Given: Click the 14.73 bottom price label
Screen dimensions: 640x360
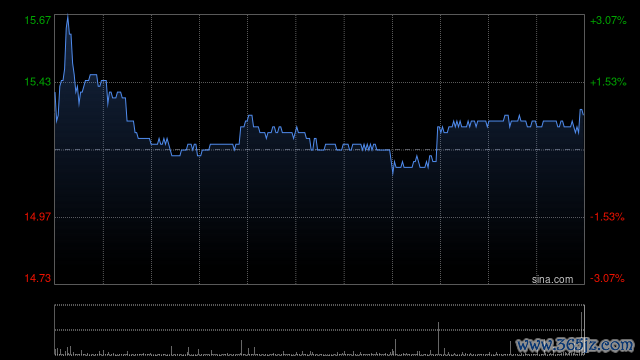Looking at the screenshot, I should pyautogui.click(x=38, y=278).
